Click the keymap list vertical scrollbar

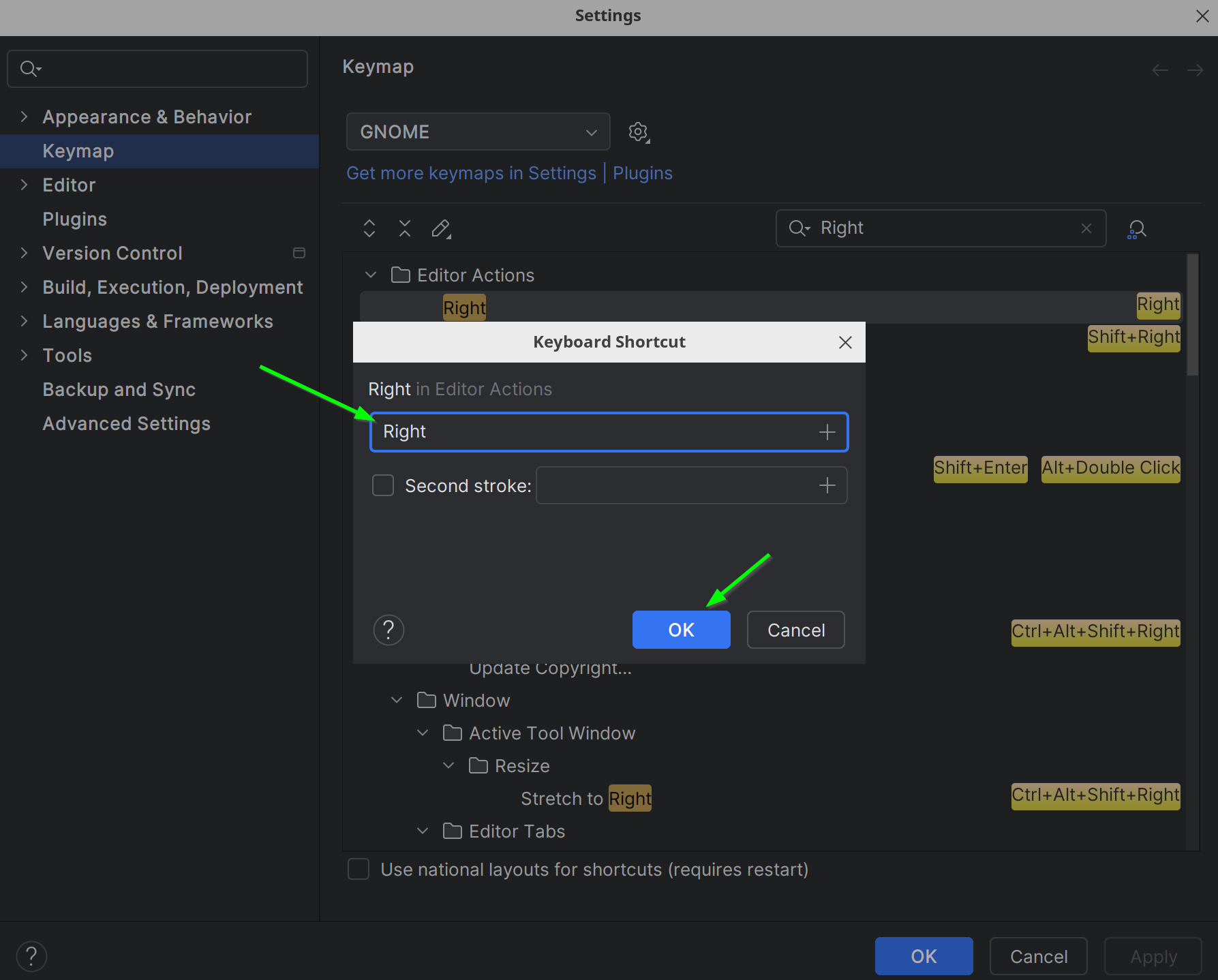1192,315
